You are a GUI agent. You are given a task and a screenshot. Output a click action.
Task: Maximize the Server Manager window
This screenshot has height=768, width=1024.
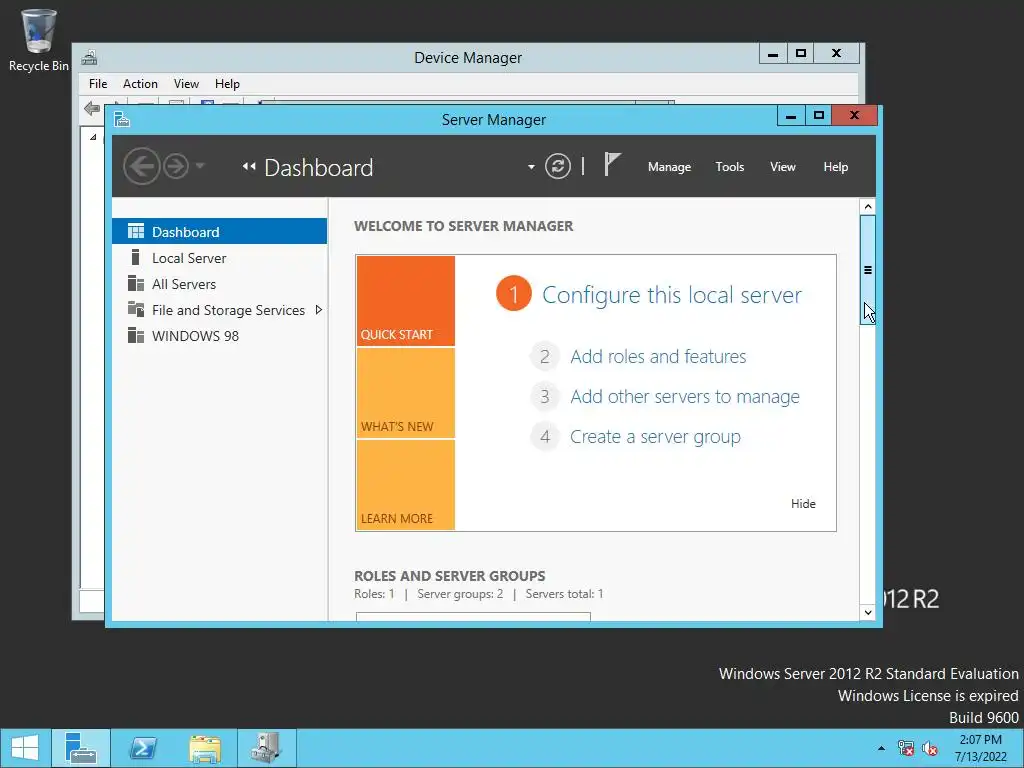(x=819, y=116)
